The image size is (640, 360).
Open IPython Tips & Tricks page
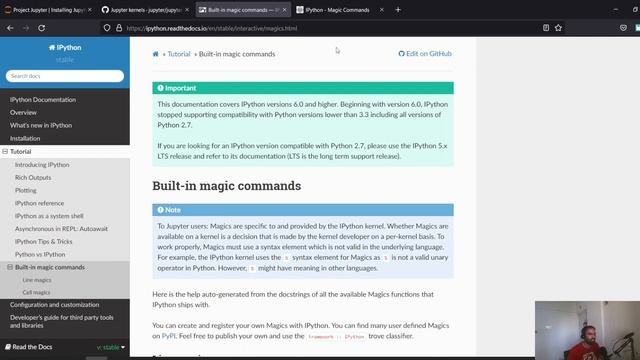coord(43,242)
